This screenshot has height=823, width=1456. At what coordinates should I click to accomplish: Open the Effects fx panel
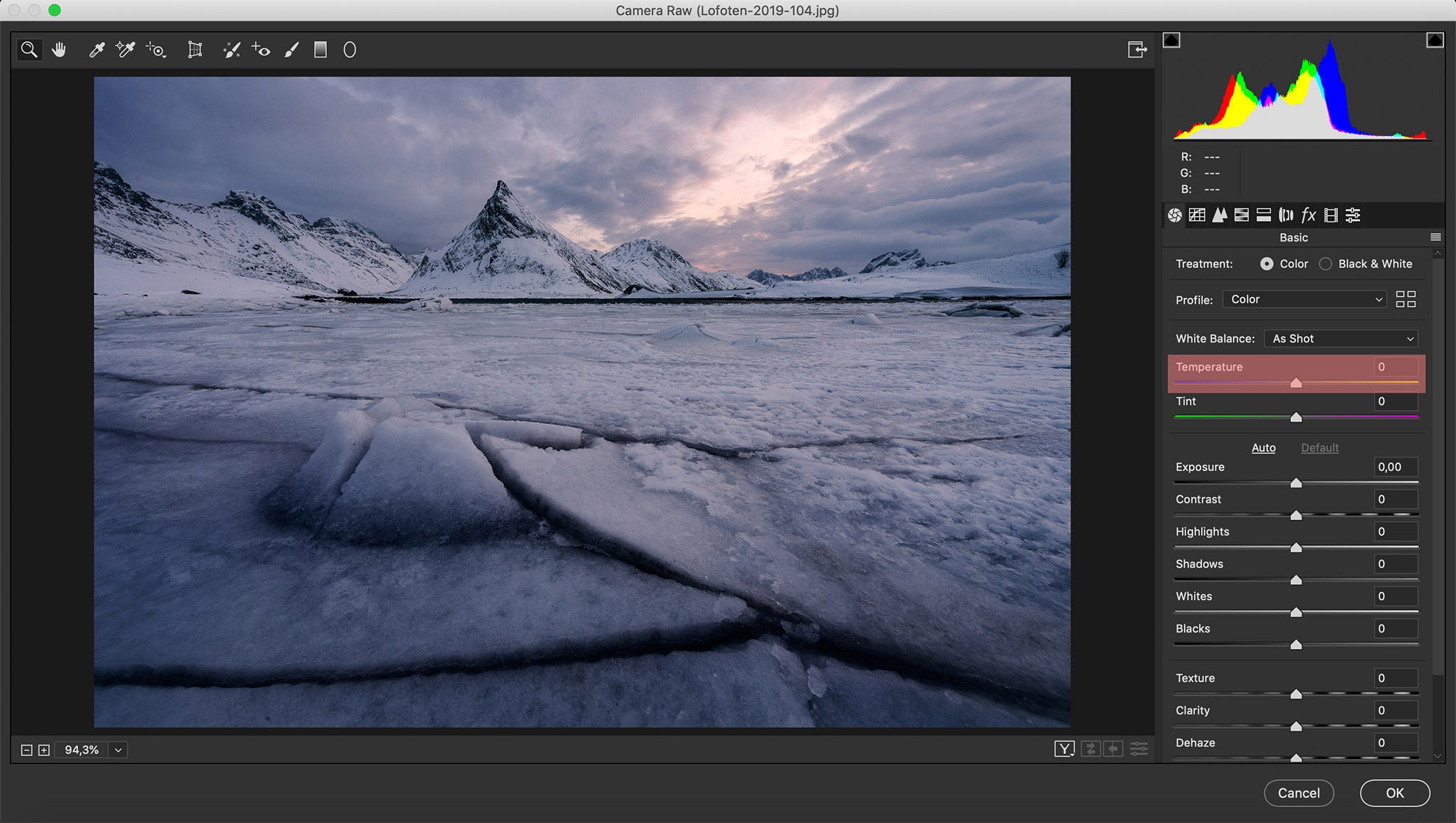coord(1308,215)
